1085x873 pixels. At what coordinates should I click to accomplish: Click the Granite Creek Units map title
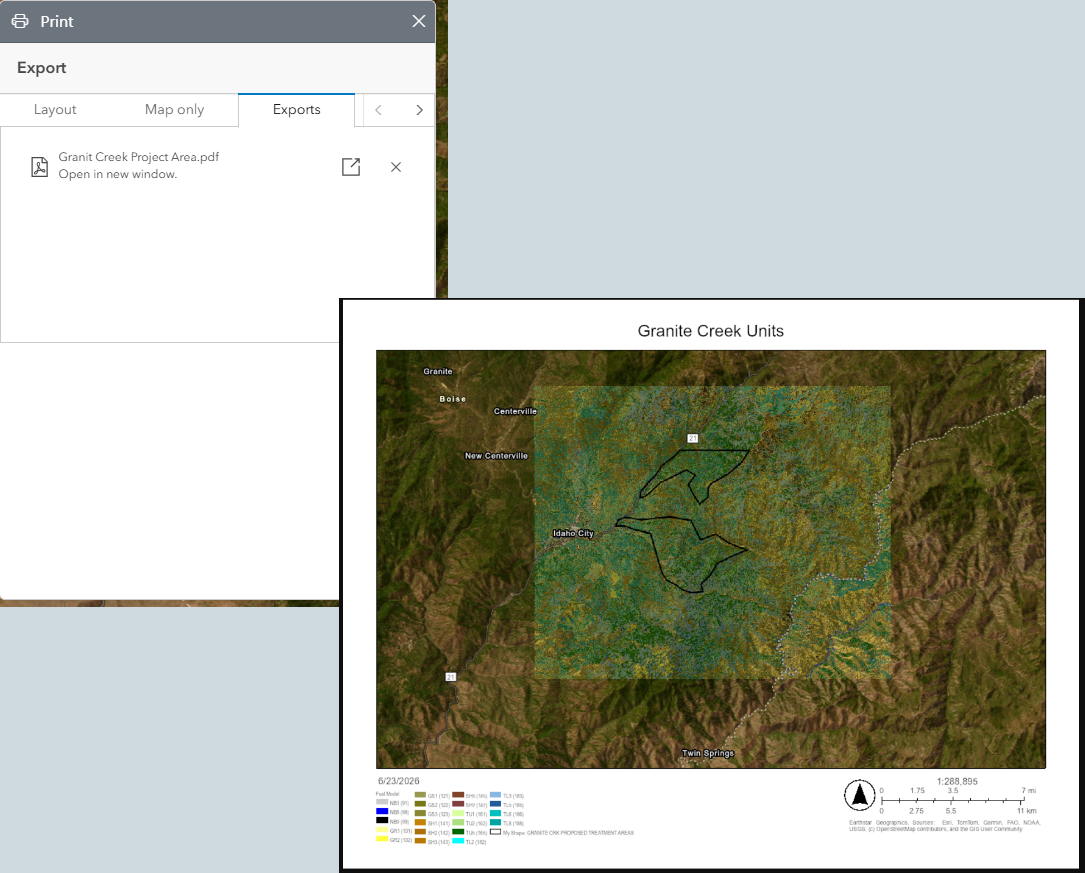point(711,331)
